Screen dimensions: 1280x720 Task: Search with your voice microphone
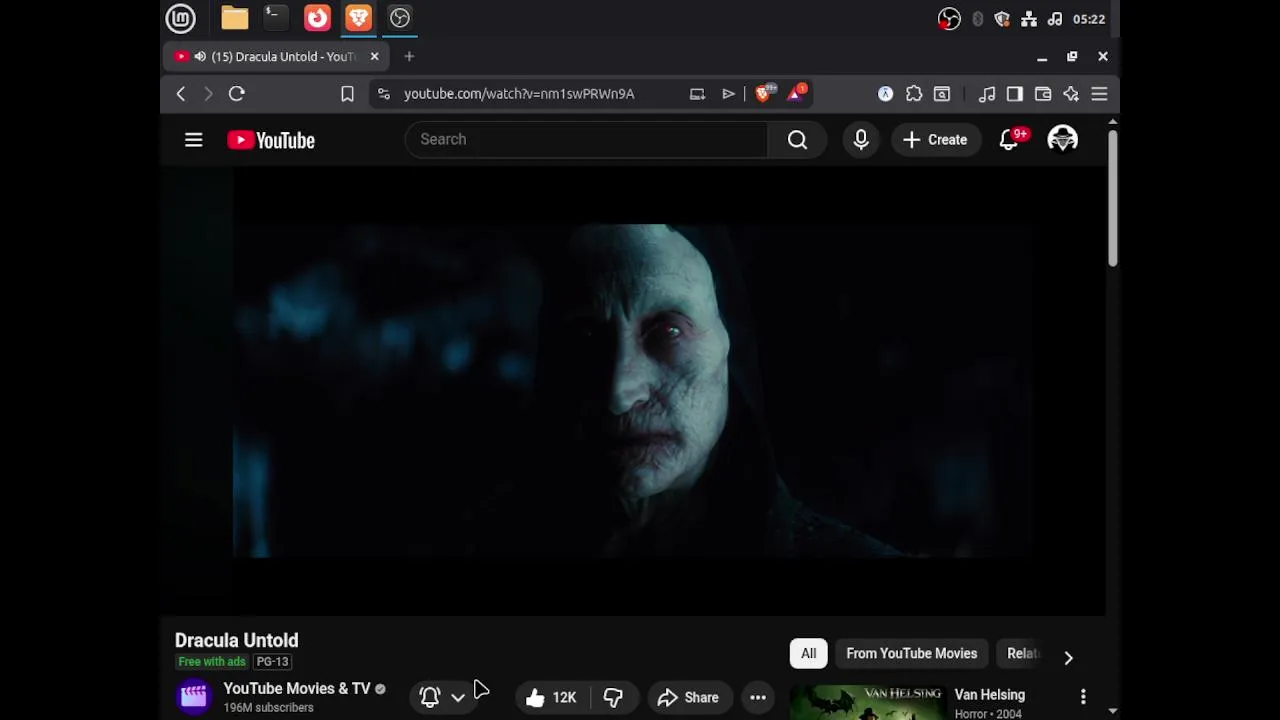(861, 140)
